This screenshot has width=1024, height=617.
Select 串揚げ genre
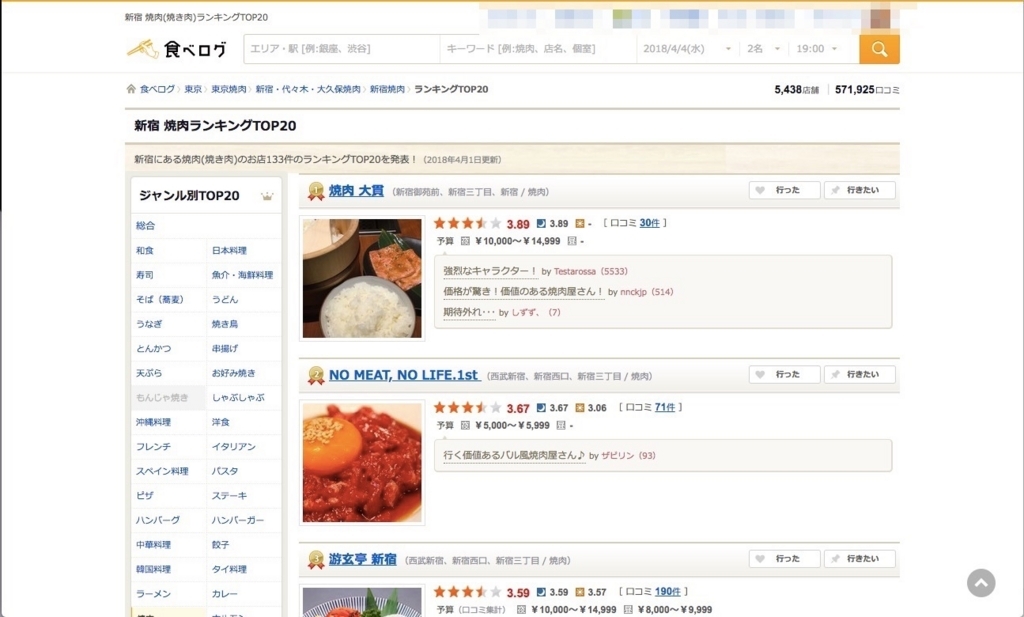[225, 349]
